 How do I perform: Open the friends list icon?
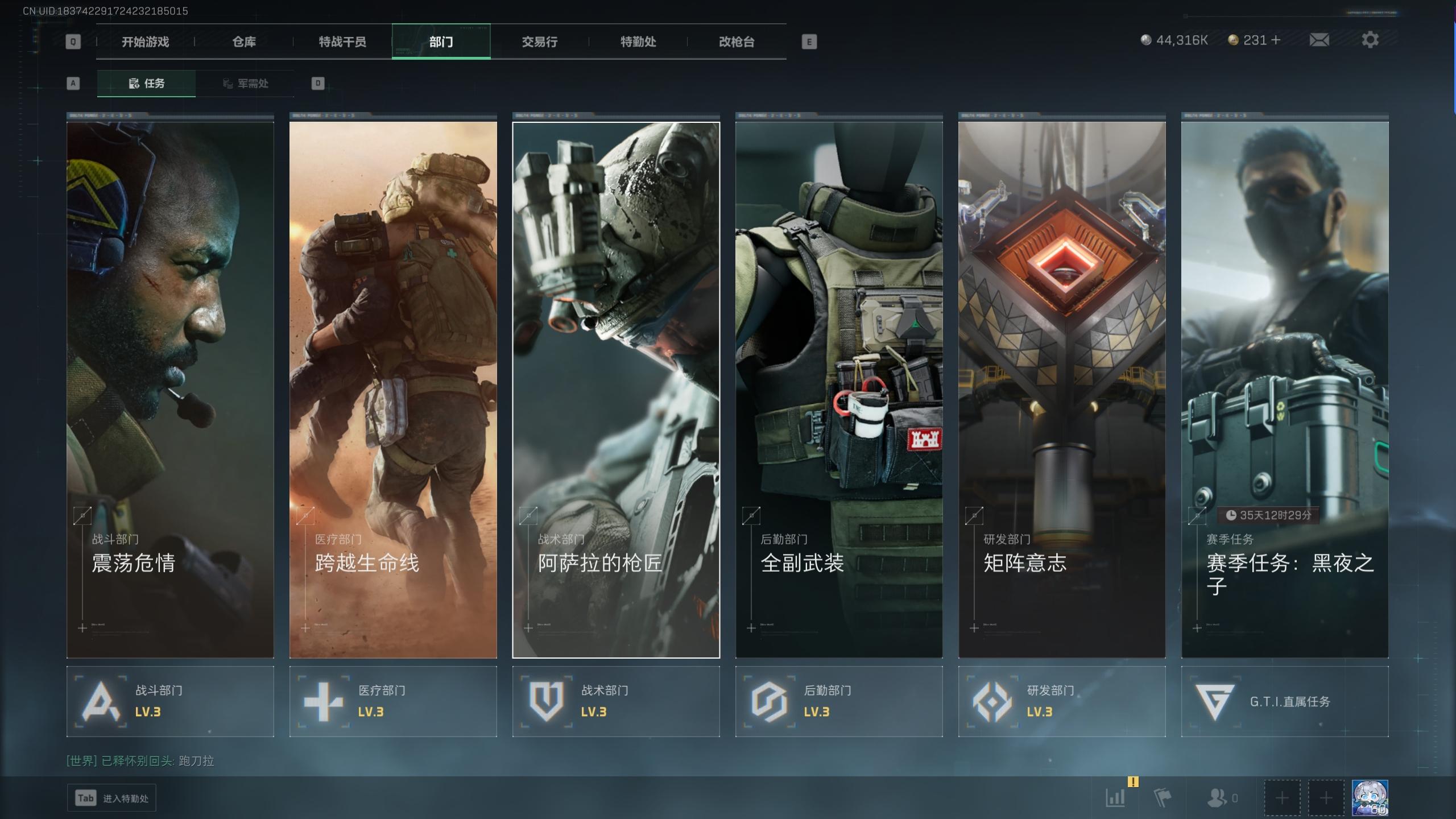coord(1217,797)
